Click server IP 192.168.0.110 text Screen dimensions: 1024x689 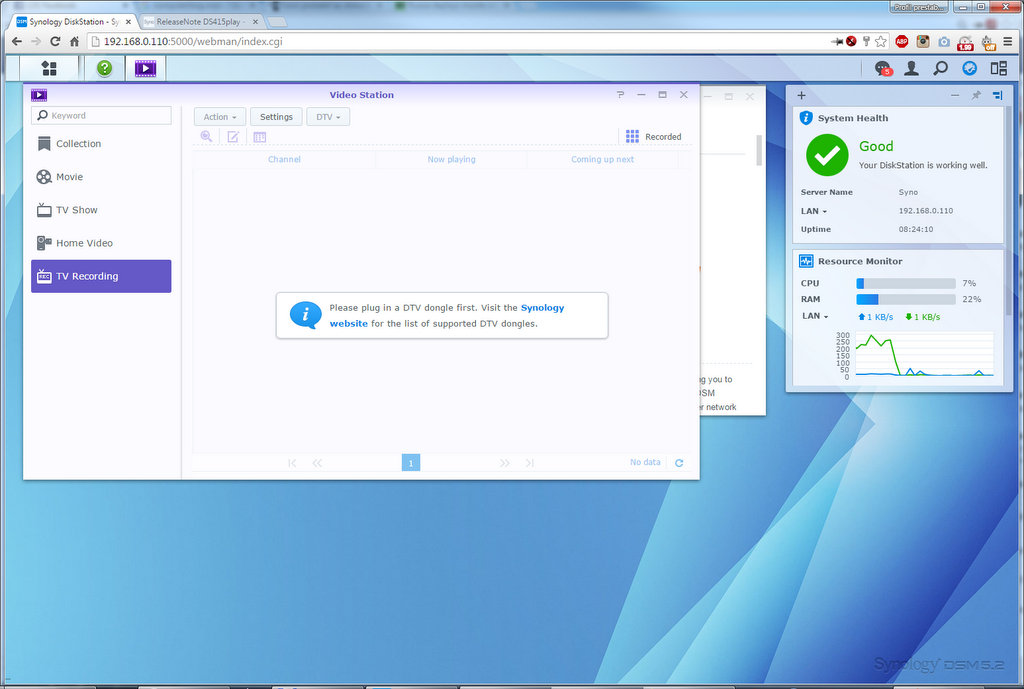[x=925, y=211]
